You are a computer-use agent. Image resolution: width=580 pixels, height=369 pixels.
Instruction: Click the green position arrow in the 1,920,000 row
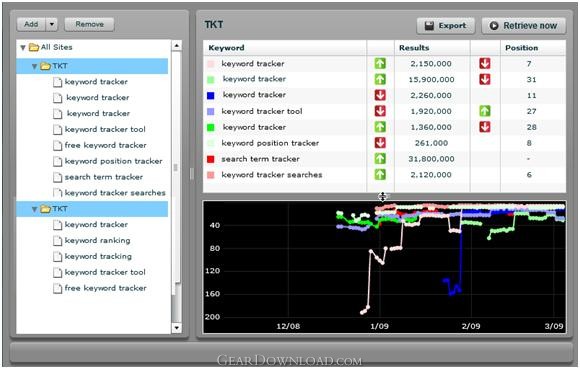pos(485,111)
